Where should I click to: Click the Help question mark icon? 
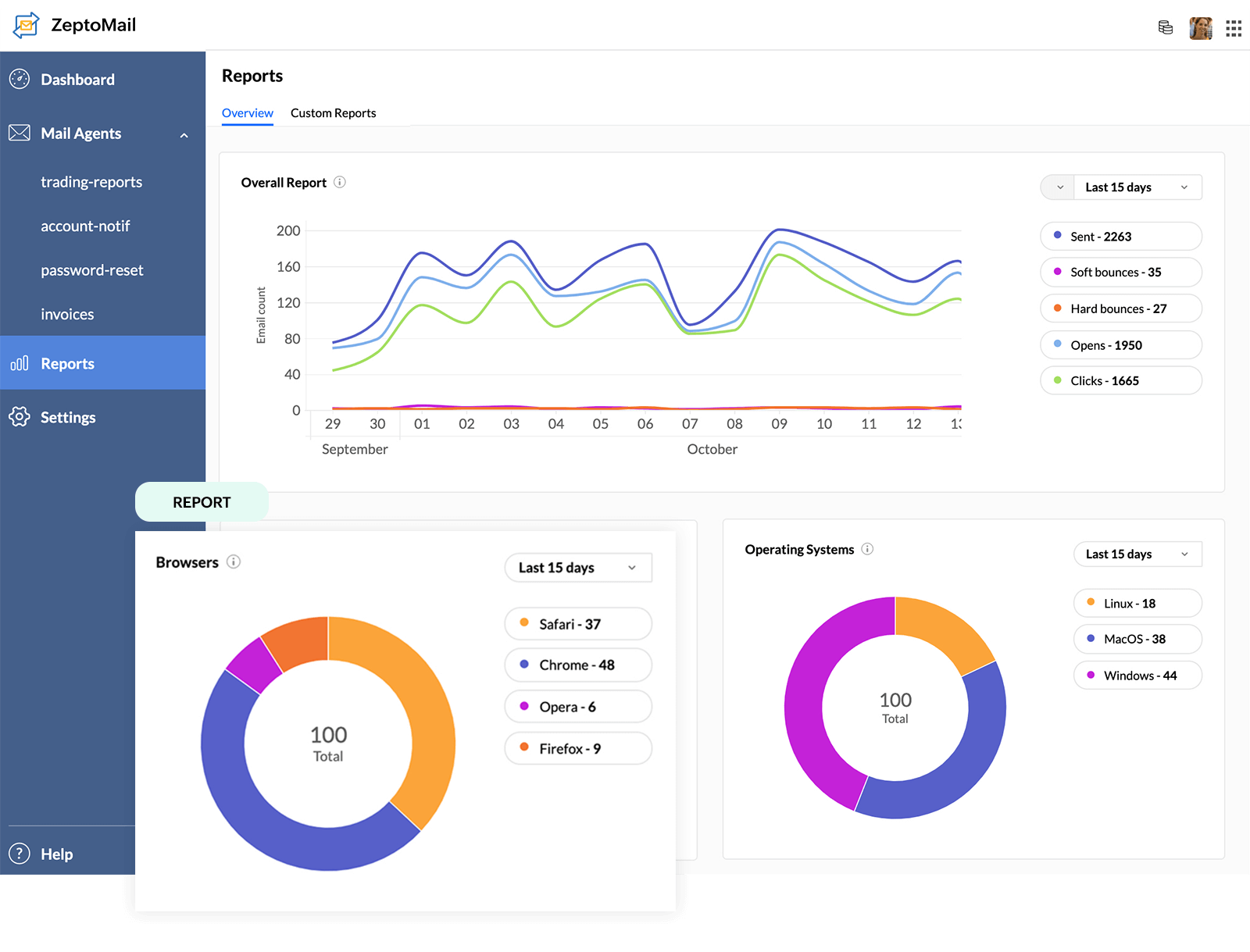(x=20, y=854)
